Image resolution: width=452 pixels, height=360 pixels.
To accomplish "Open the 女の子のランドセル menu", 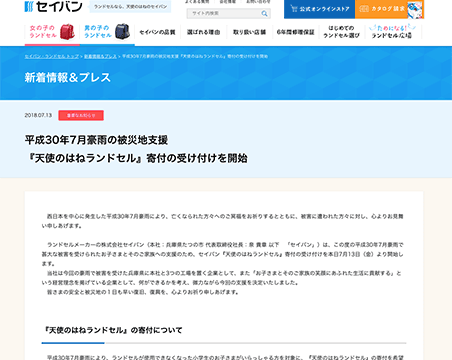I will click(x=52, y=32).
